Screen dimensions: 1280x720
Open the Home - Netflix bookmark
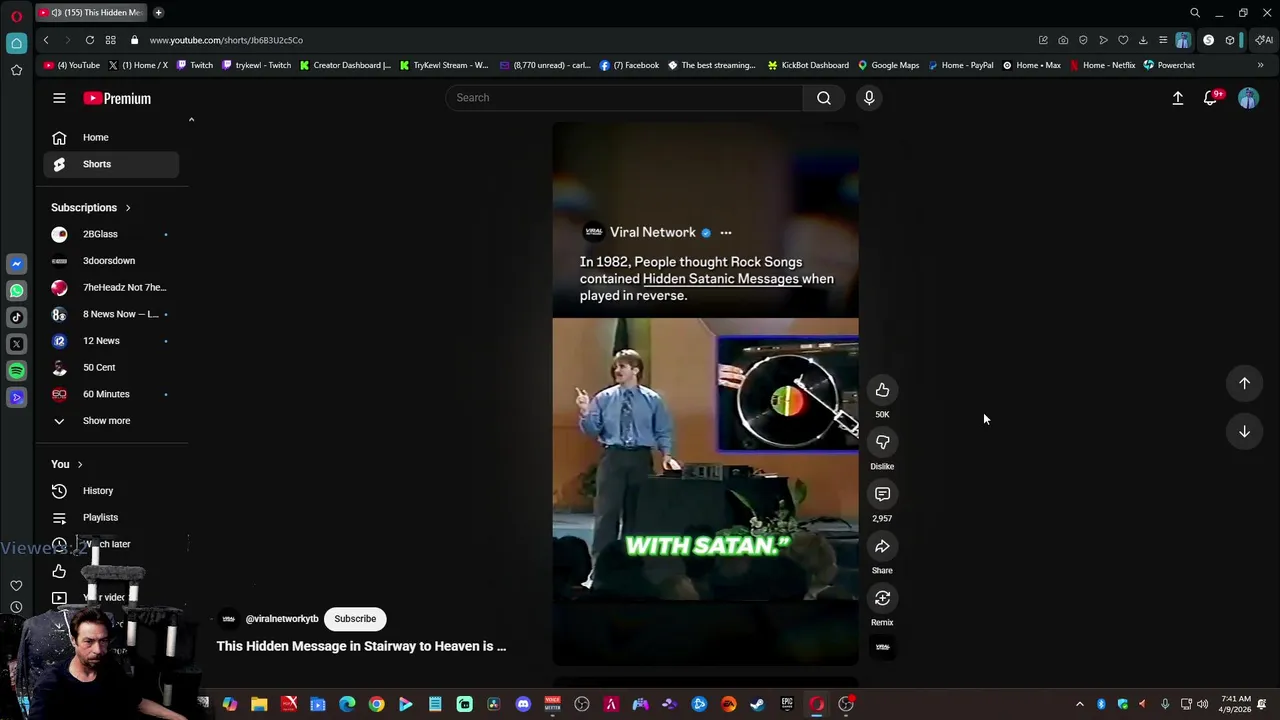[x=1102, y=65]
